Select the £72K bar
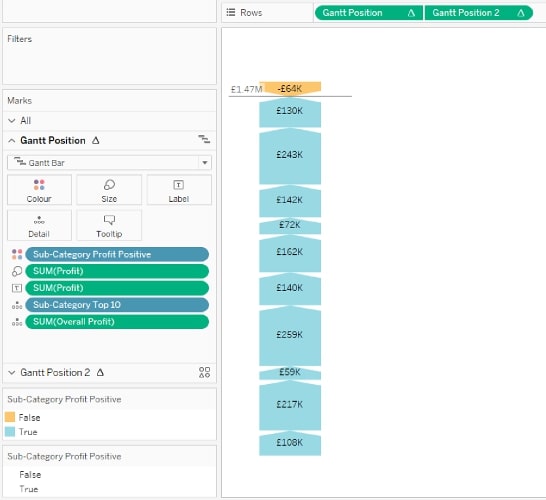This screenshot has width=546, height=500. tap(290, 226)
